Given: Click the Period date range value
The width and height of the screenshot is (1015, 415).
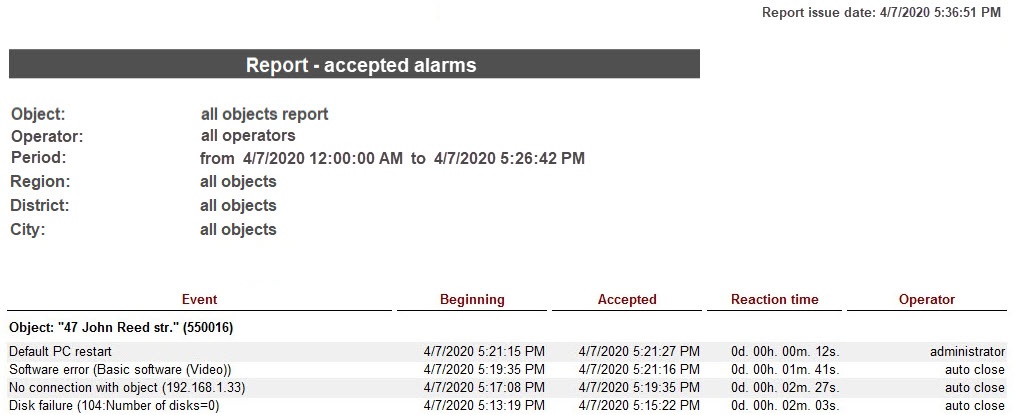Looking at the screenshot, I should [x=392, y=158].
